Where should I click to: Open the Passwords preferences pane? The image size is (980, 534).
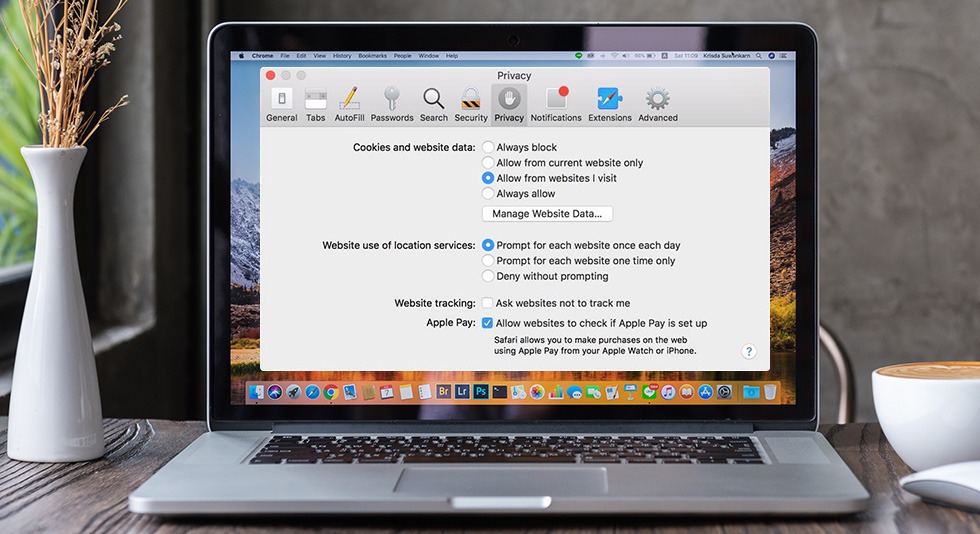click(392, 104)
